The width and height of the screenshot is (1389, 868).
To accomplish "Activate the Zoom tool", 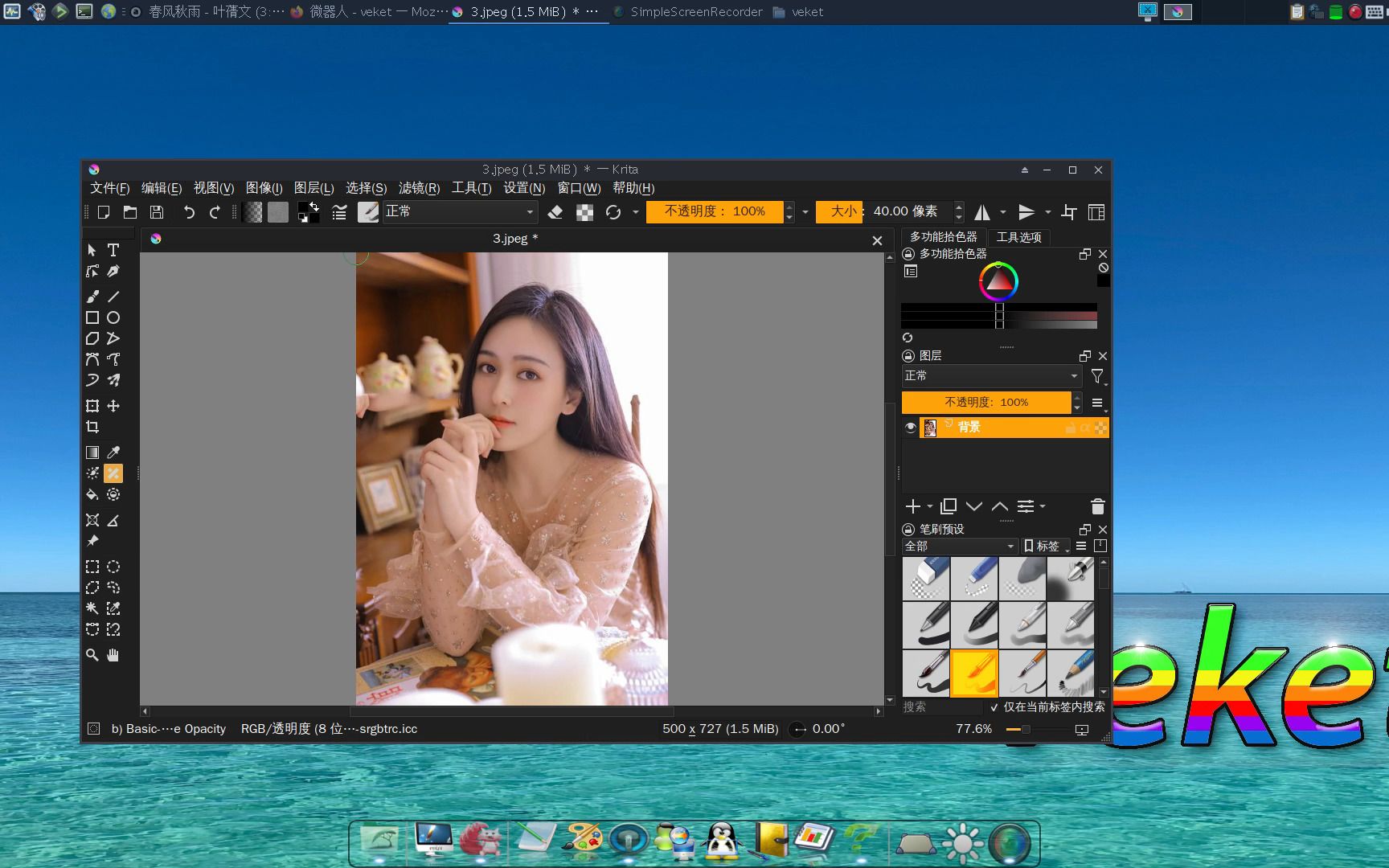I will click(92, 654).
